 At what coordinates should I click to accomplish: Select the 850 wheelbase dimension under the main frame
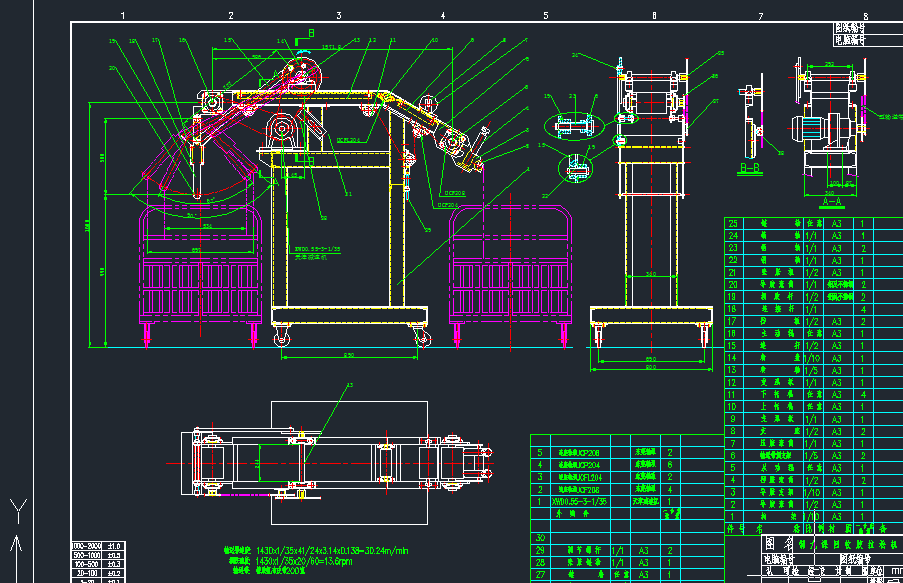click(349, 355)
